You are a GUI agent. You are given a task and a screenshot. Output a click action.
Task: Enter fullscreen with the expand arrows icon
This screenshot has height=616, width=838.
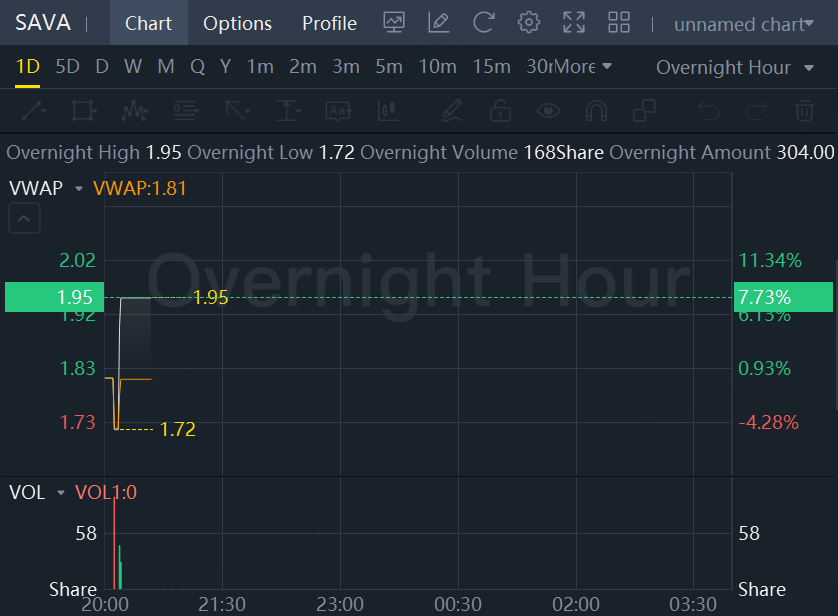pos(574,23)
